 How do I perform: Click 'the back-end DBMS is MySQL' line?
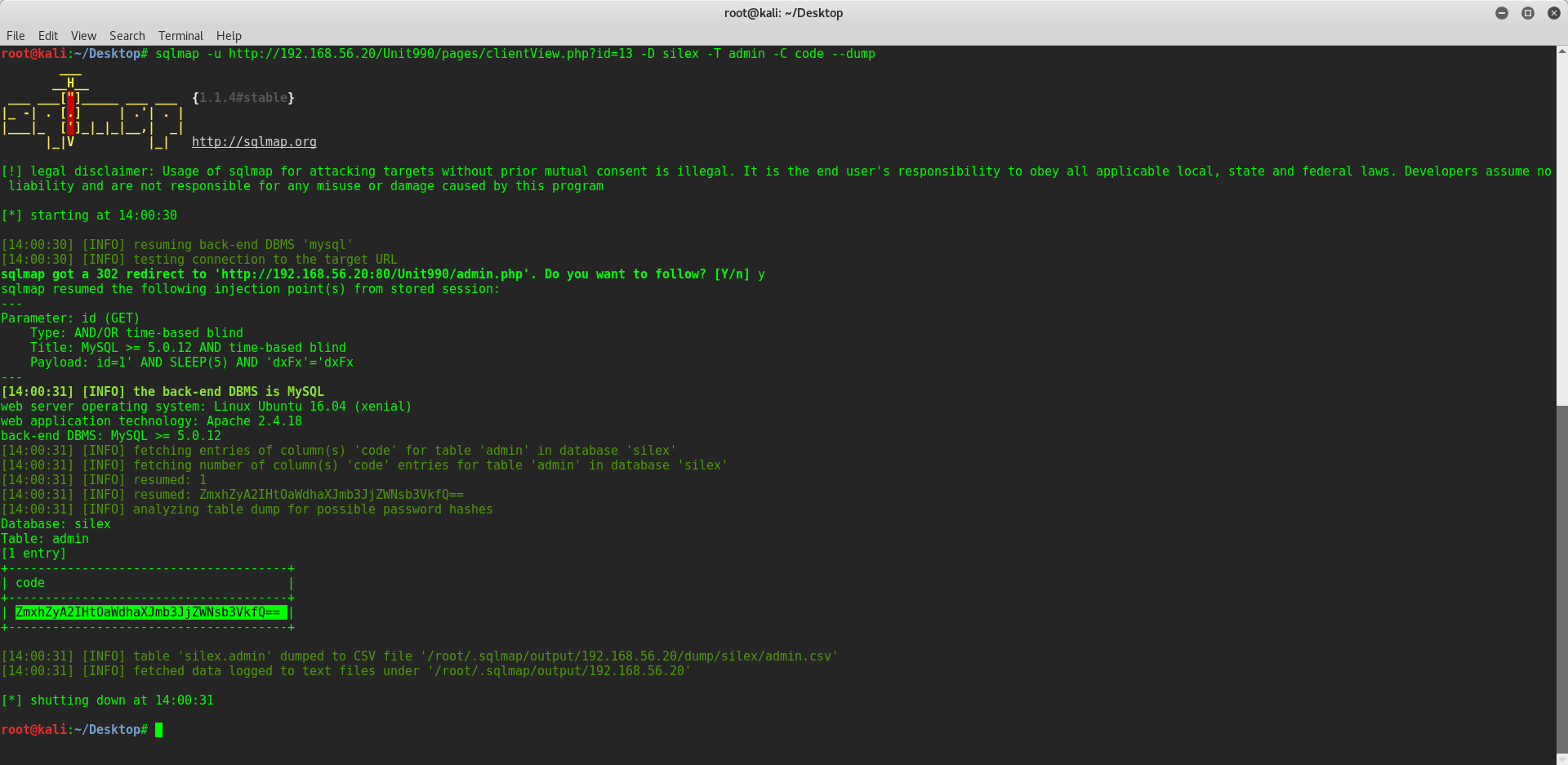163,392
